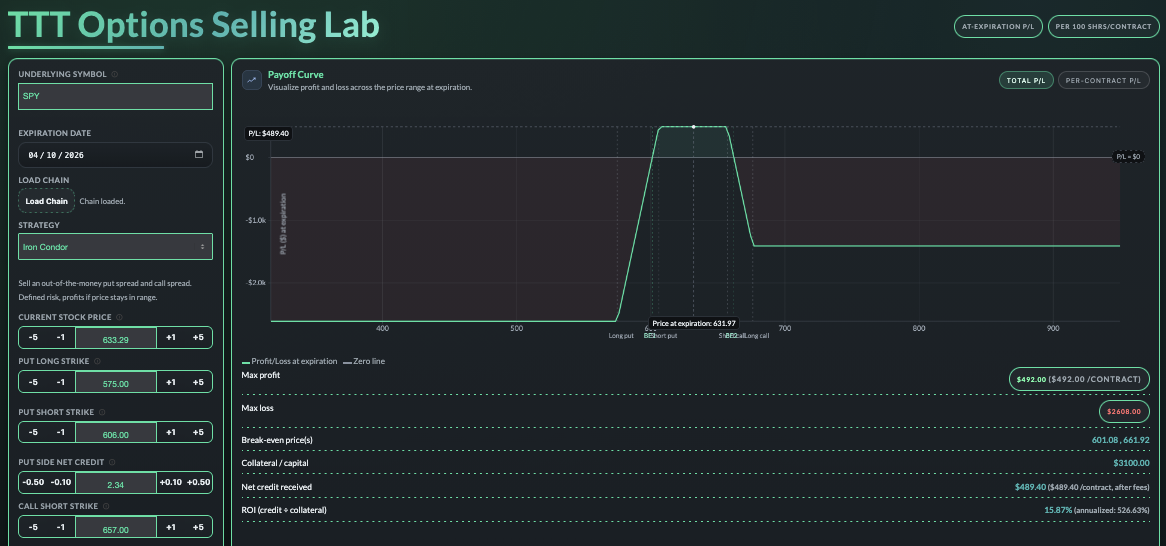
Task: Raise call short strike by 1
Action: click(x=170, y=527)
